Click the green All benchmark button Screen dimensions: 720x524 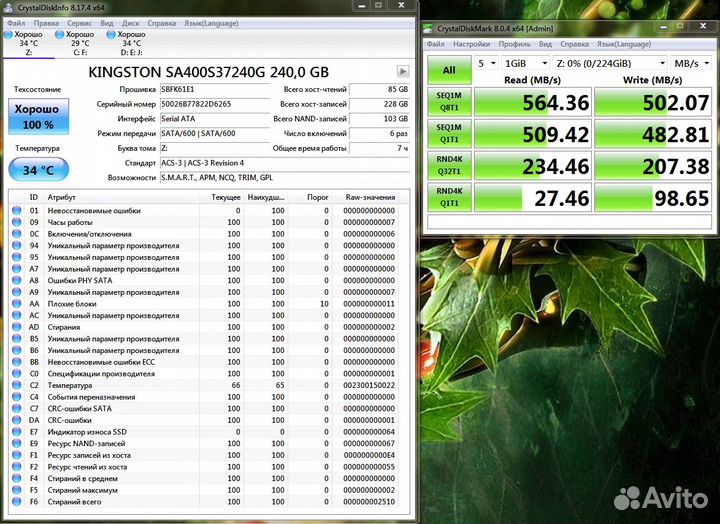tap(449, 70)
